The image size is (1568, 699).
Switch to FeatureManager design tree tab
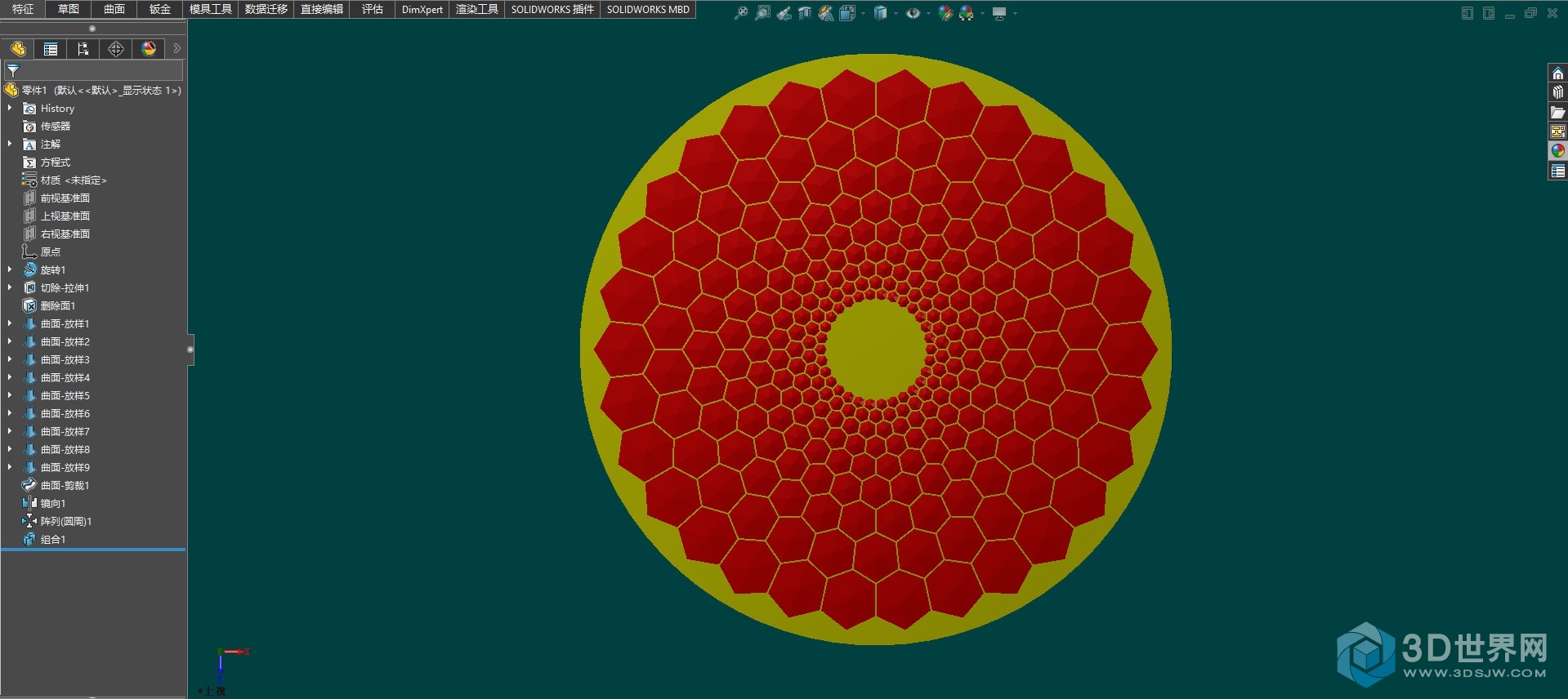point(18,49)
